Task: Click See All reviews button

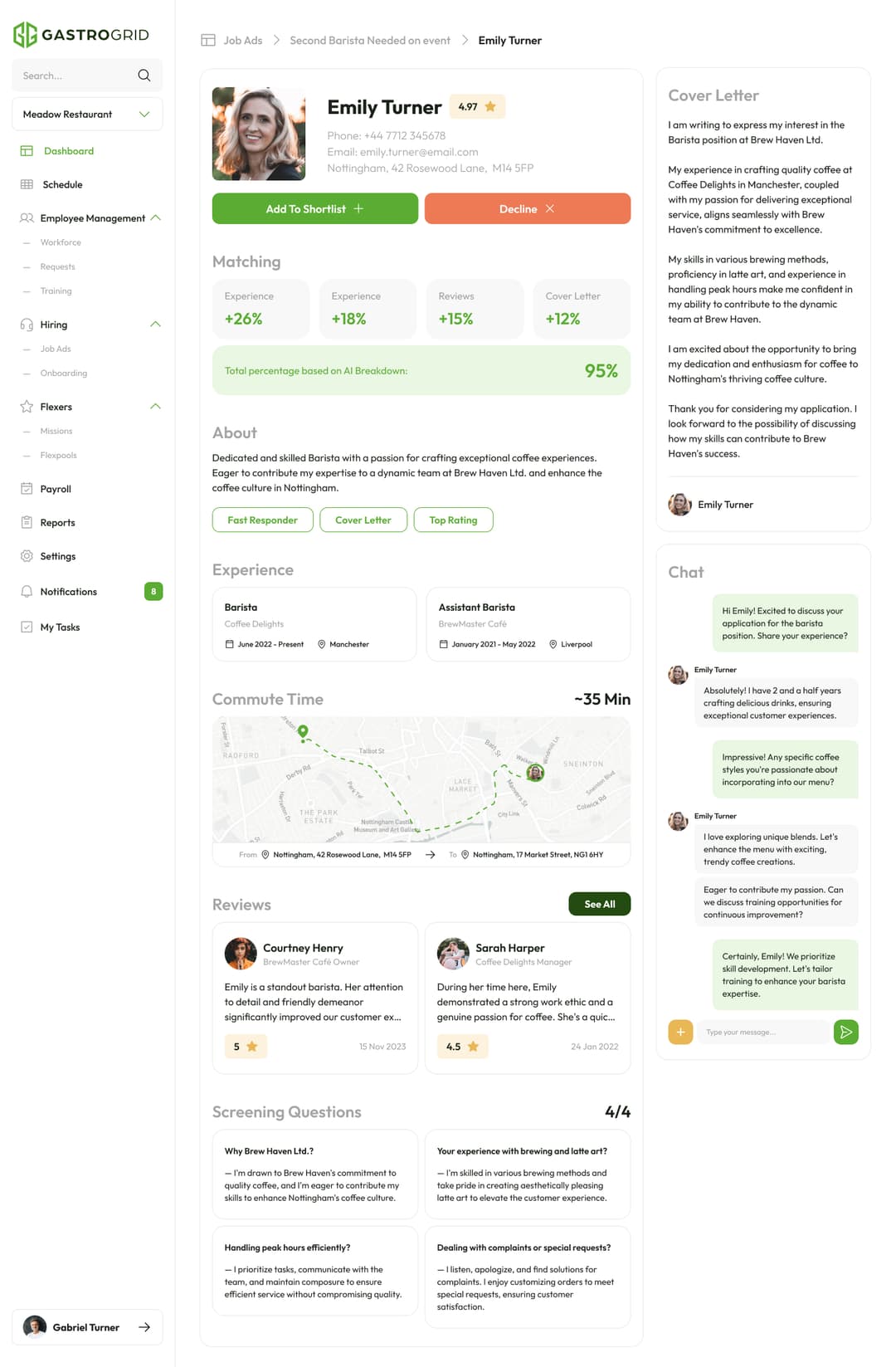Action: [x=599, y=904]
